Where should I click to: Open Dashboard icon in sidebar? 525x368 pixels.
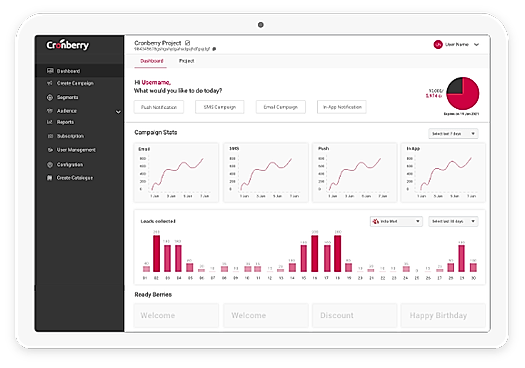pos(50,71)
